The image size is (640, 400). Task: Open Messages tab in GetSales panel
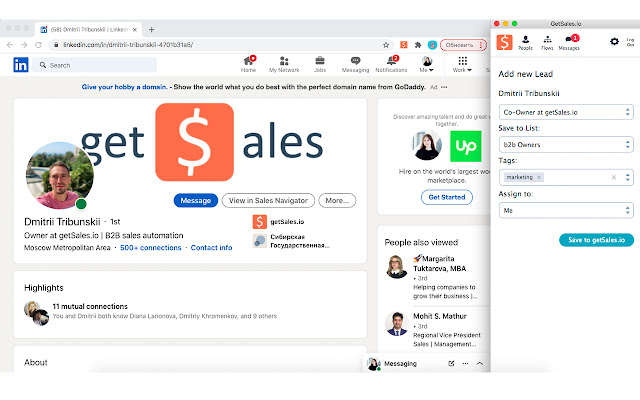(569, 43)
